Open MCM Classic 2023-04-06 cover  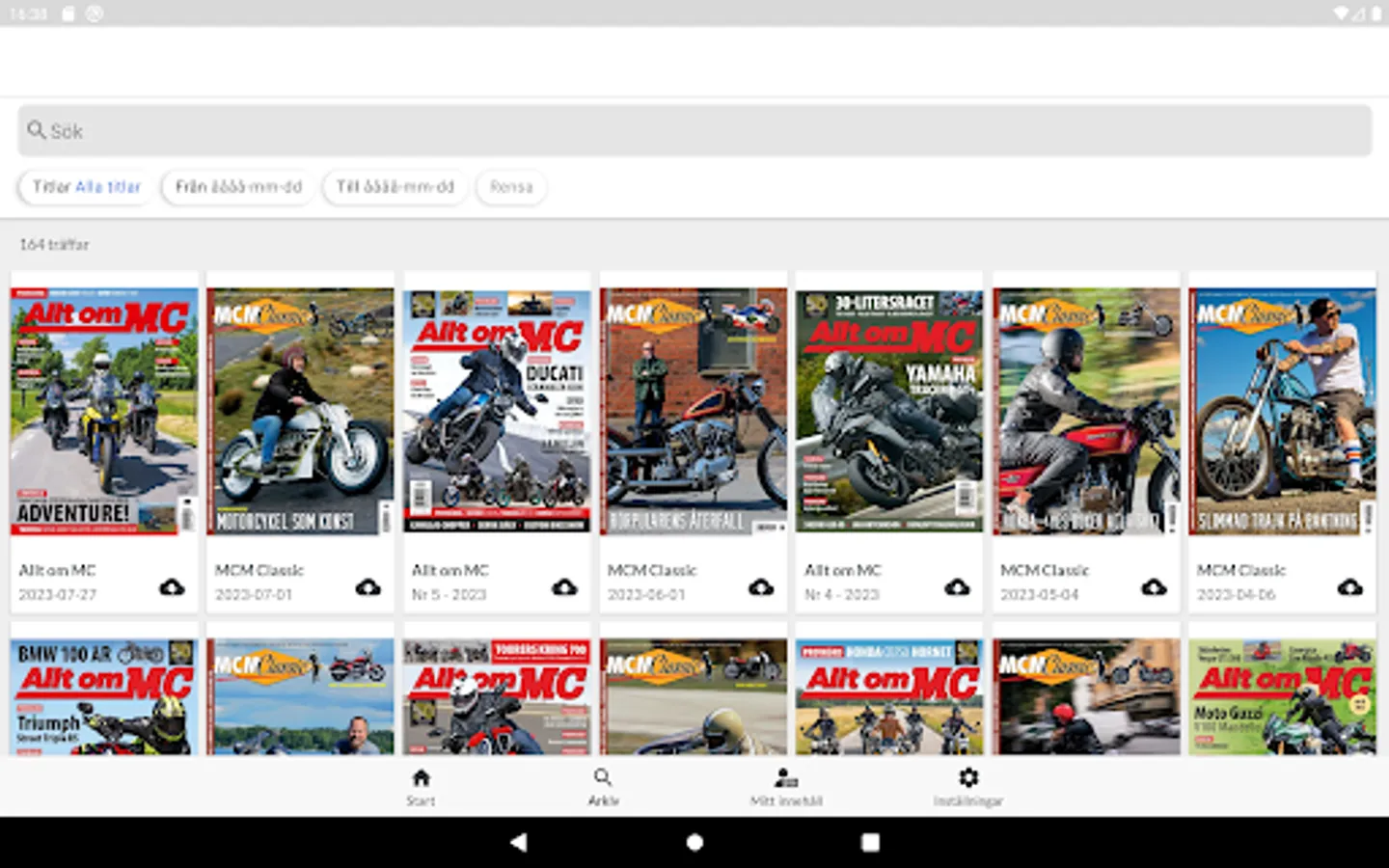tap(1283, 411)
